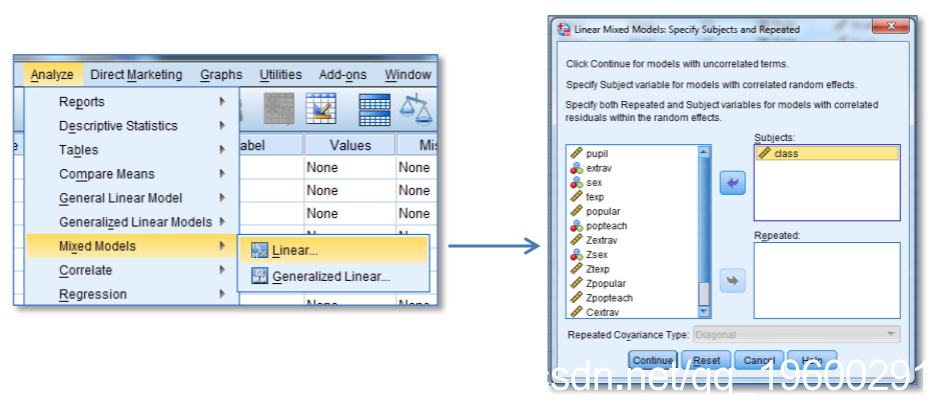Click the variable list scrollbar thumb
The image size is (937, 408).
(x=705, y=293)
